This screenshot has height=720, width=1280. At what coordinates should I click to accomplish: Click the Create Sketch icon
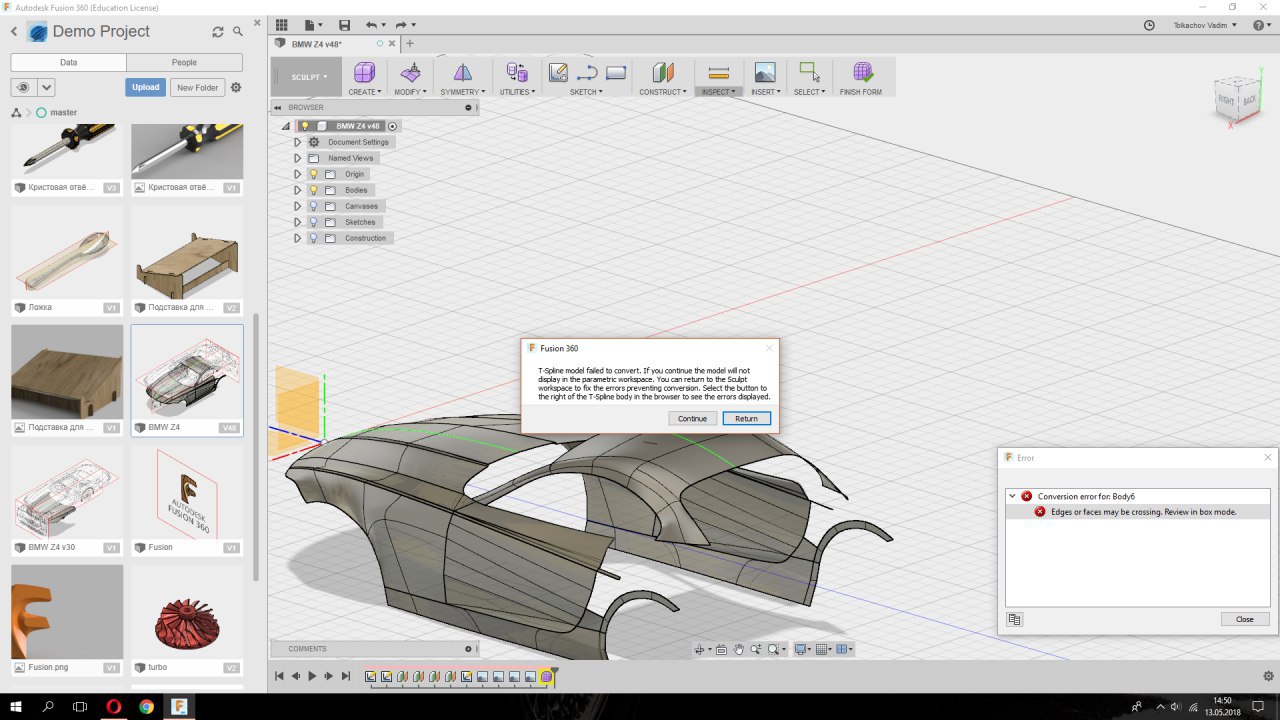click(x=559, y=72)
